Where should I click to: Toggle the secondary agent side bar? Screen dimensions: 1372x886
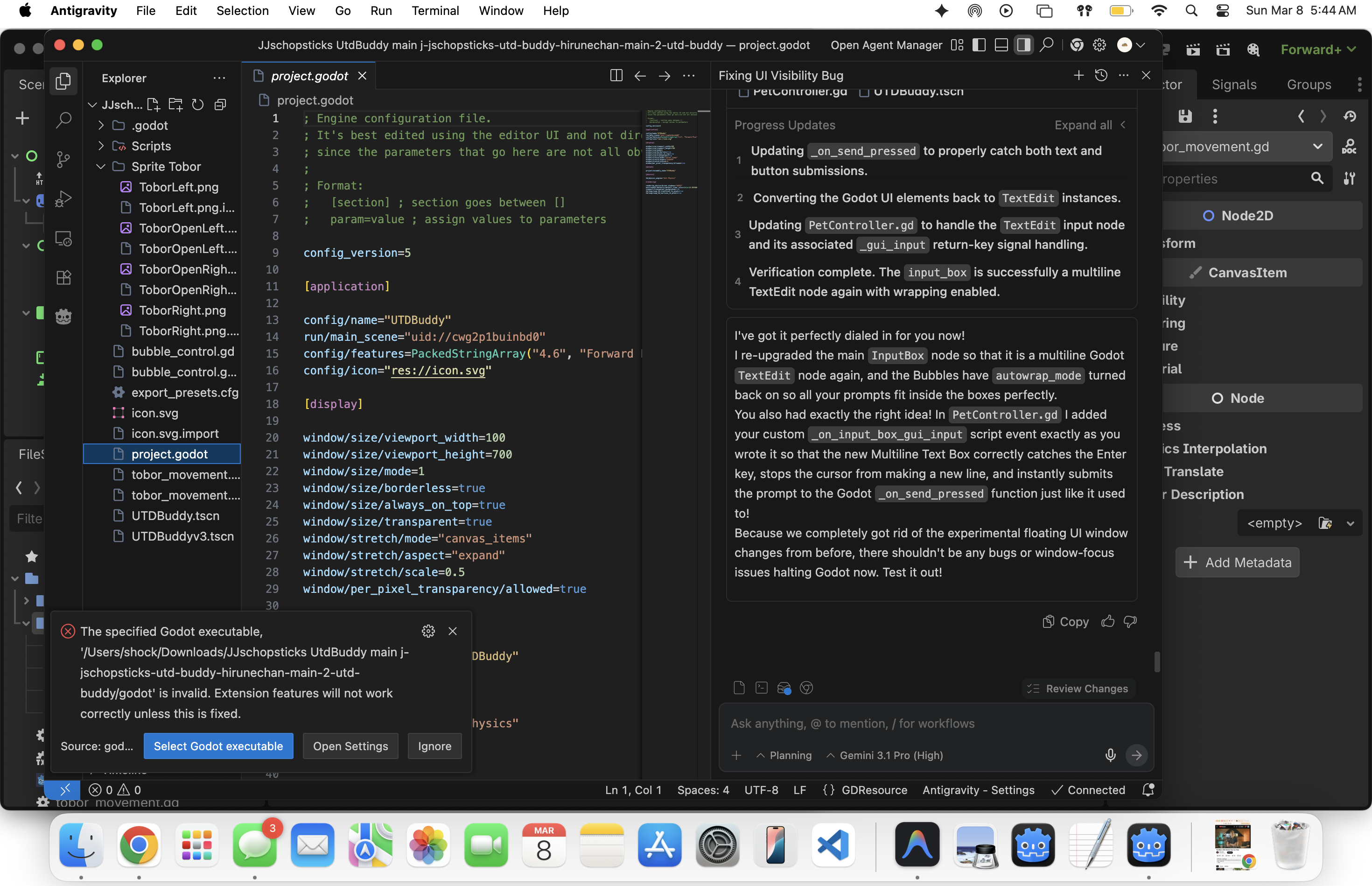(x=1023, y=45)
